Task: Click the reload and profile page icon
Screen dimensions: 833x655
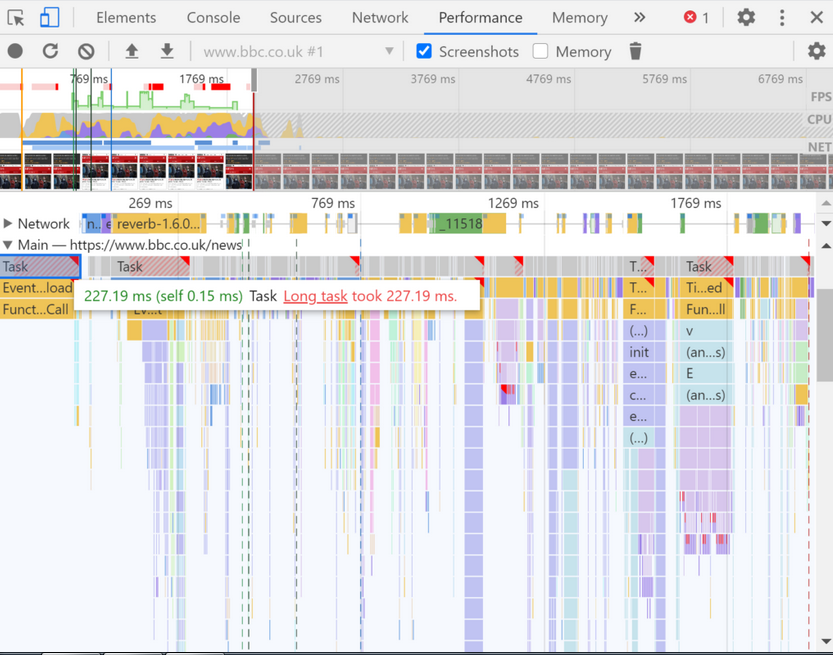Action: [50, 51]
